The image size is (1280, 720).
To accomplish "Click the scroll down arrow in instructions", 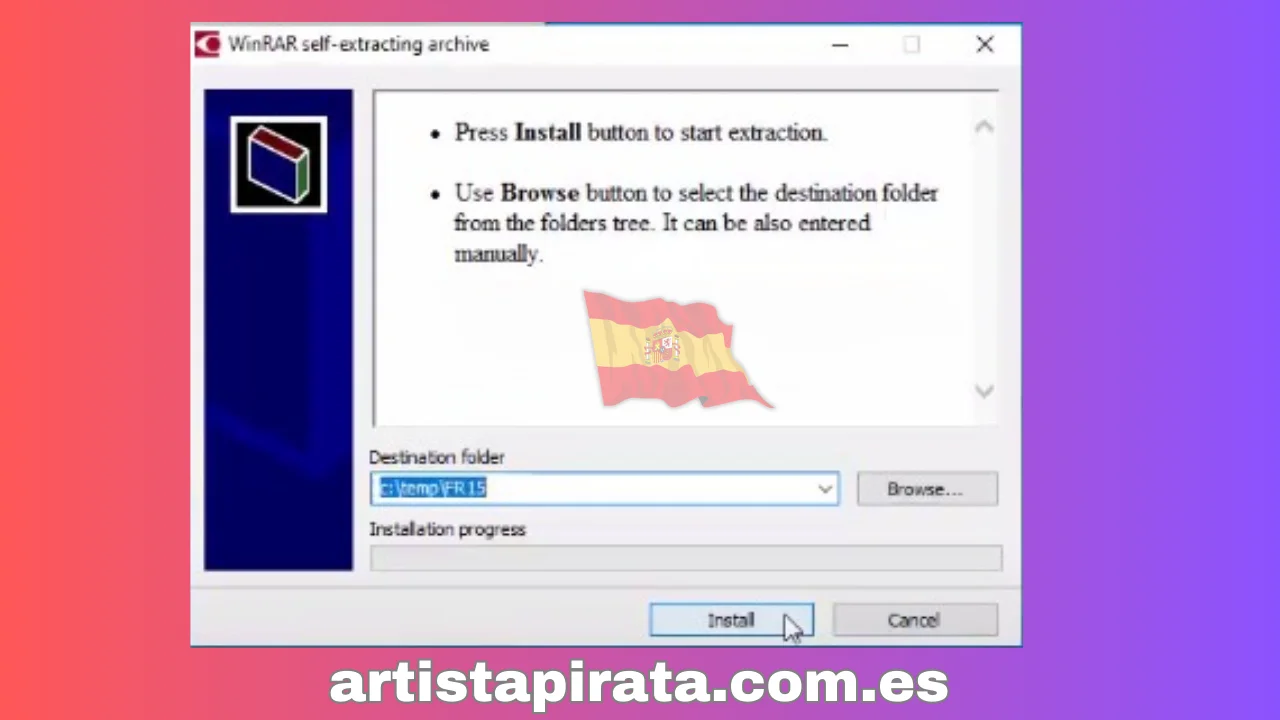I will [x=984, y=391].
